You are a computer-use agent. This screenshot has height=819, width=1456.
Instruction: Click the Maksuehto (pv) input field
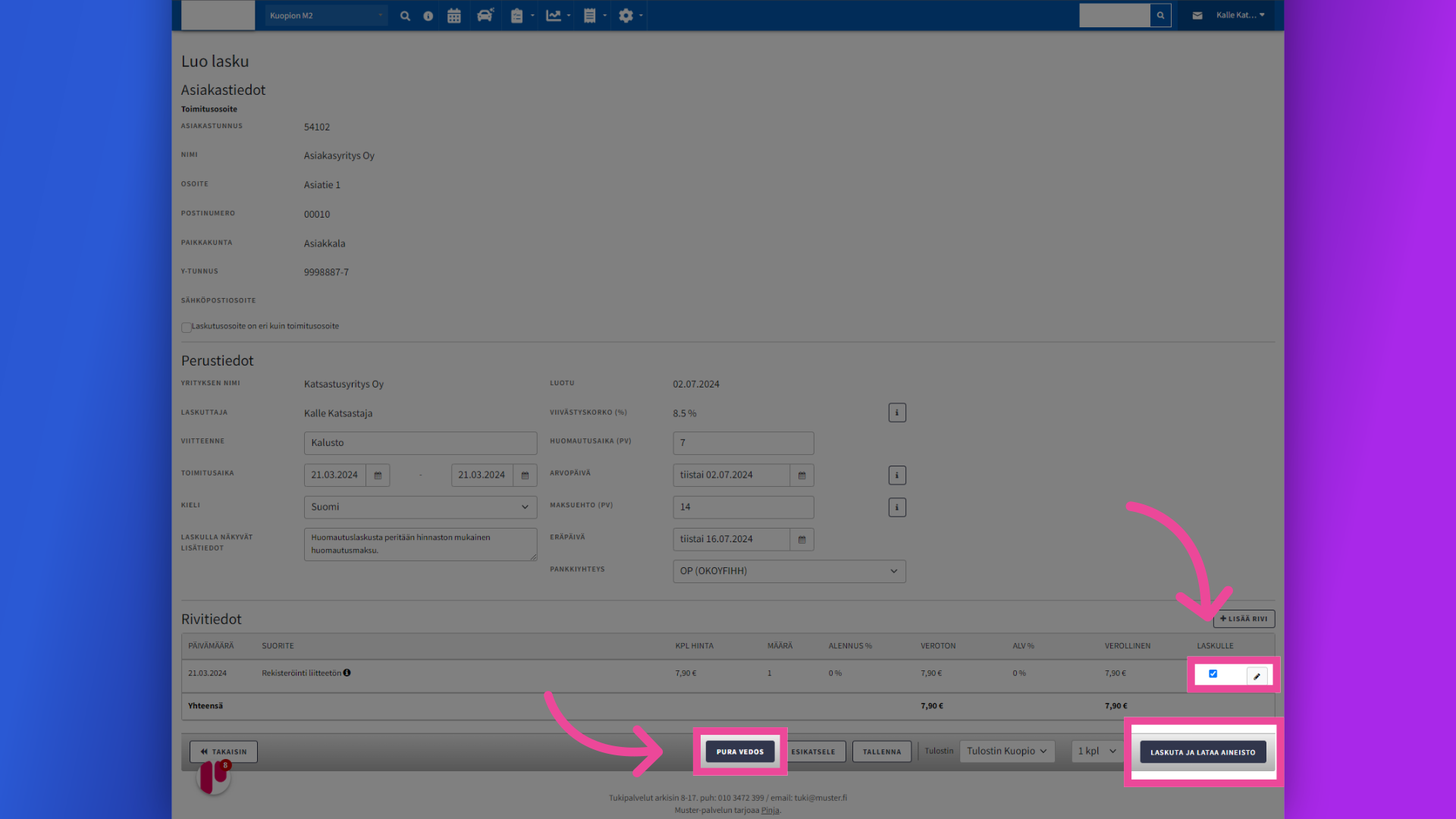[743, 507]
